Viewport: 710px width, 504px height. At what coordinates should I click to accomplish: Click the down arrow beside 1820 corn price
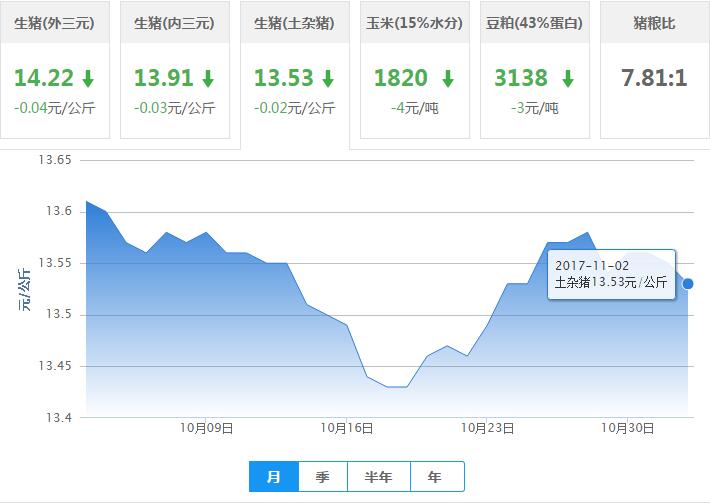[x=447, y=78]
